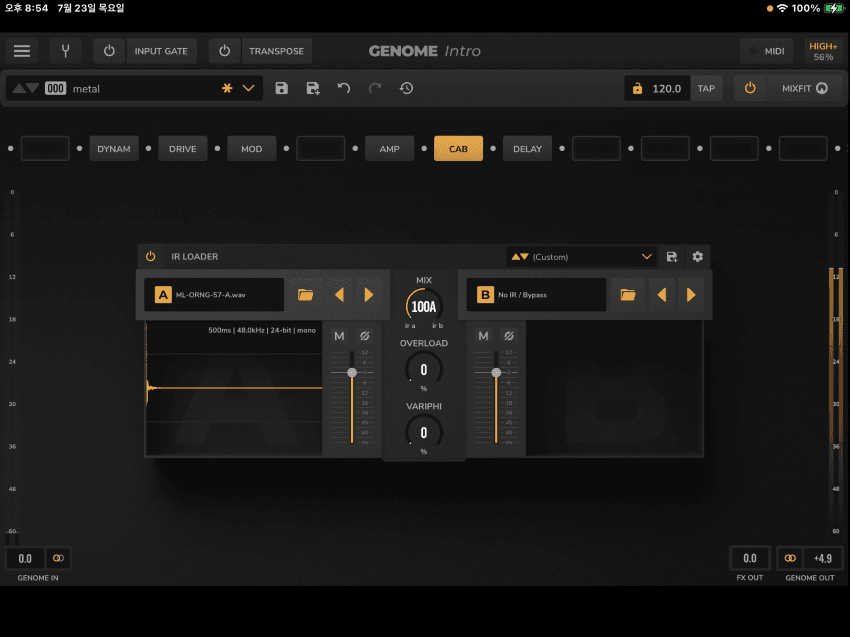850x637 pixels.
Task: Click the IR A waveform display
Action: click(x=234, y=388)
